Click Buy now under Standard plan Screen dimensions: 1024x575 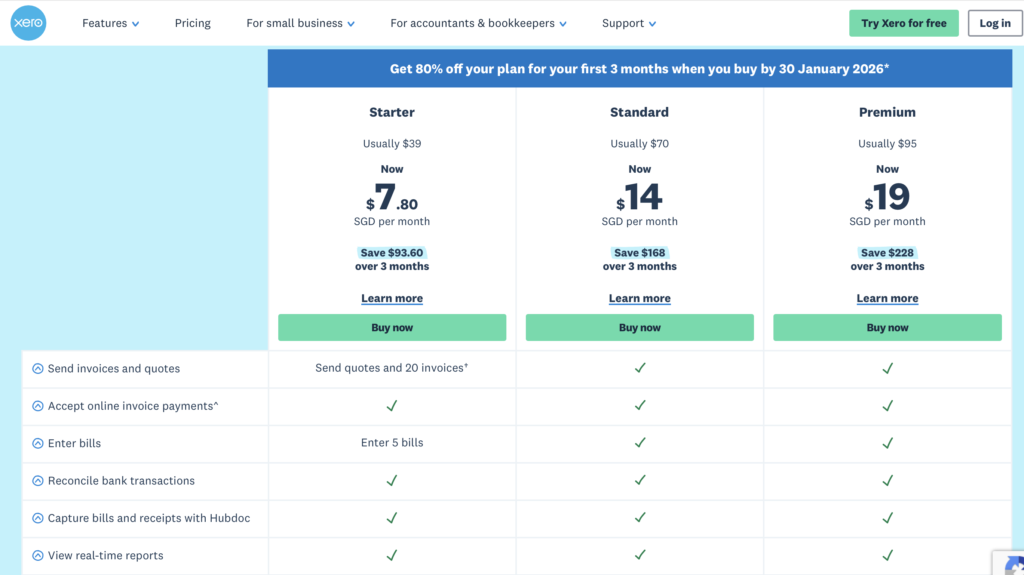(x=640, y=328)
